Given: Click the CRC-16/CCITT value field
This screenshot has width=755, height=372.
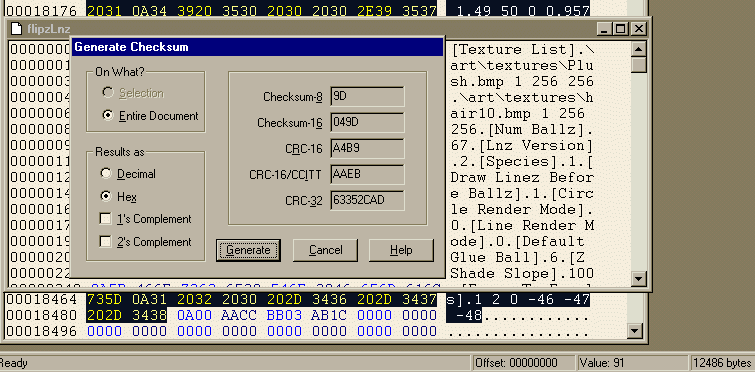Looking at the screenshot, I should [367, 175].
